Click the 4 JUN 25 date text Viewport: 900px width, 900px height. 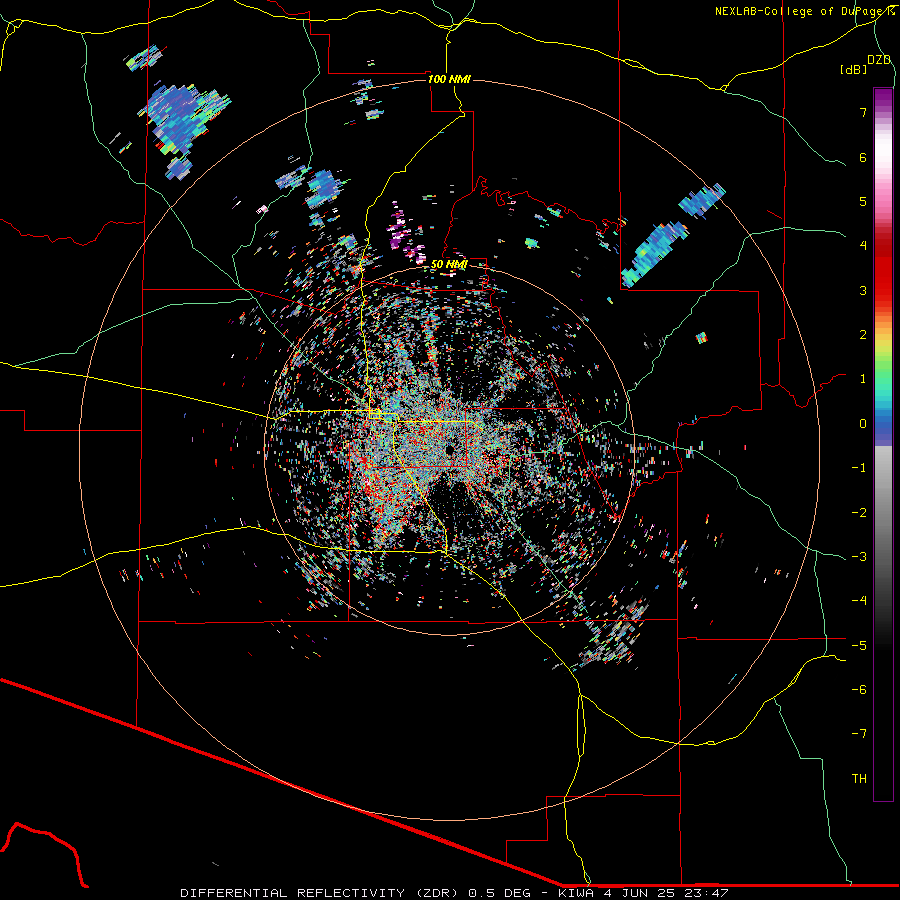click(640, 893)
